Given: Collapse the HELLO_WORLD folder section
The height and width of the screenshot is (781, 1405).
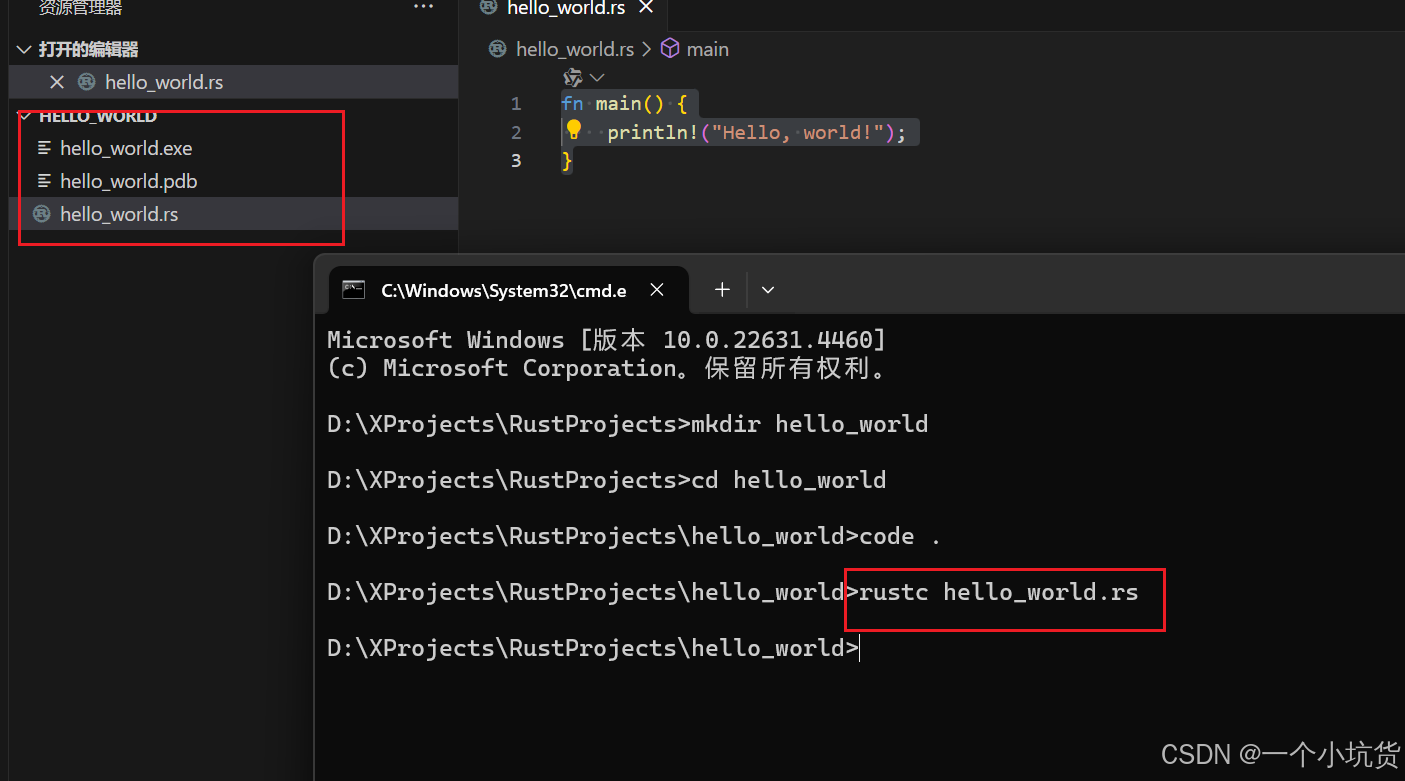Looking at the screenshot, I should coord(25,116).
